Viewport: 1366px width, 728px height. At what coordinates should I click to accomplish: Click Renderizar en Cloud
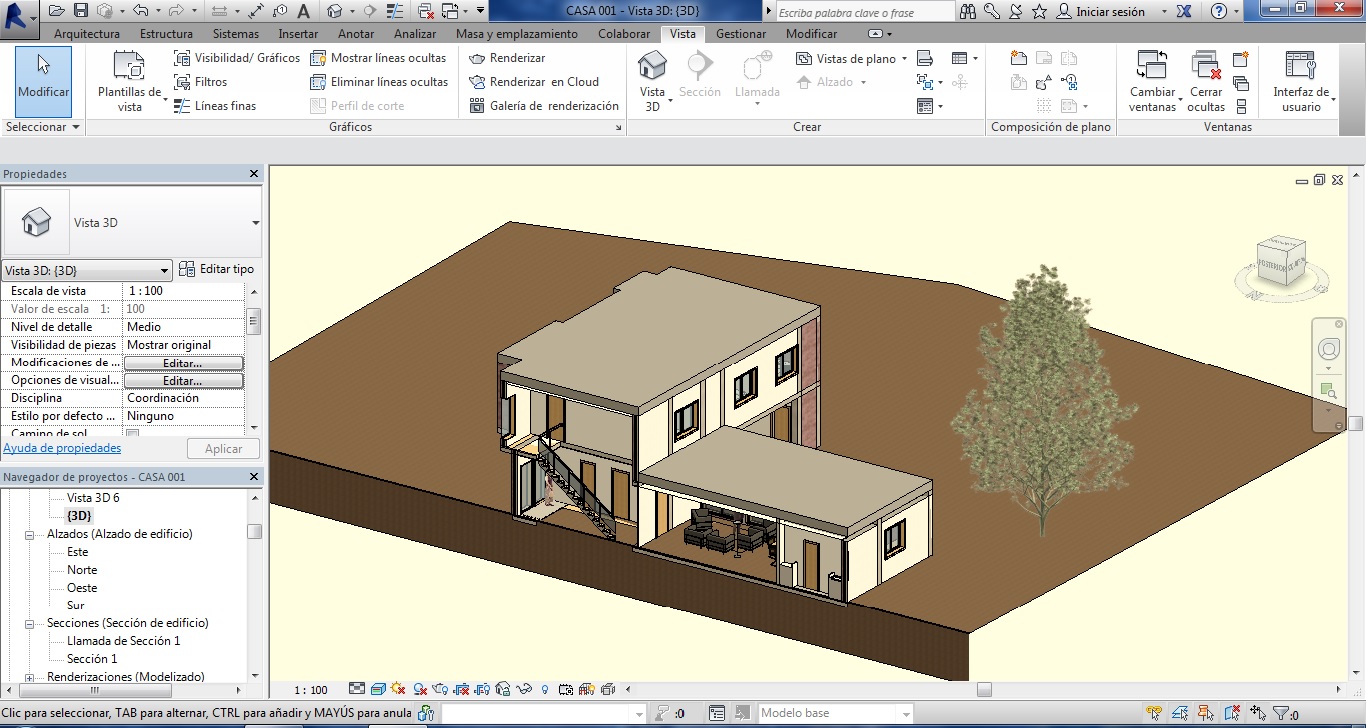point(534,82)
